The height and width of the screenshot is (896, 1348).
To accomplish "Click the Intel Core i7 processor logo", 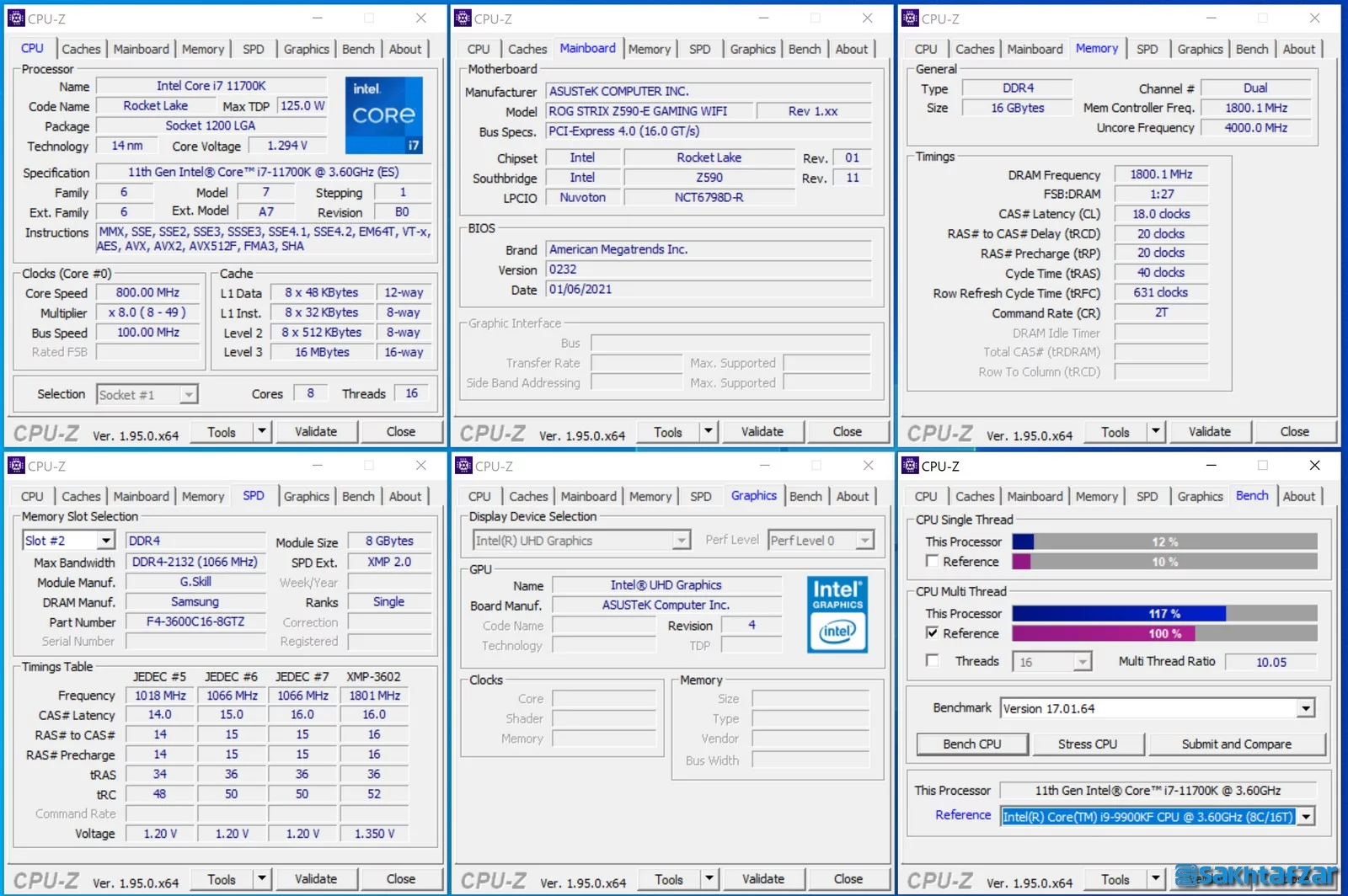I will [384, 115].
